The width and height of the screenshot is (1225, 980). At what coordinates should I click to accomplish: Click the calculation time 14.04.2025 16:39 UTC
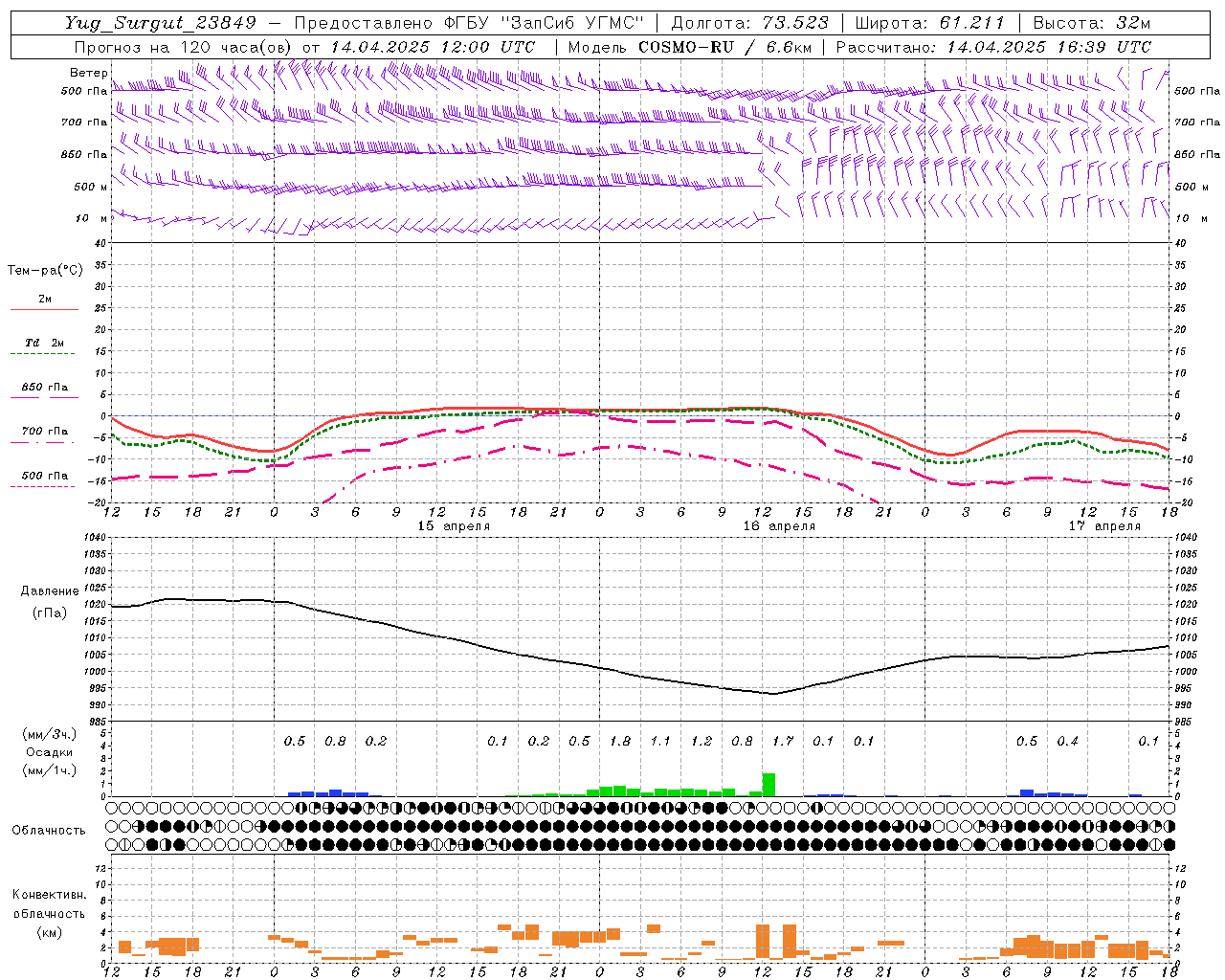click(1049, 47)
